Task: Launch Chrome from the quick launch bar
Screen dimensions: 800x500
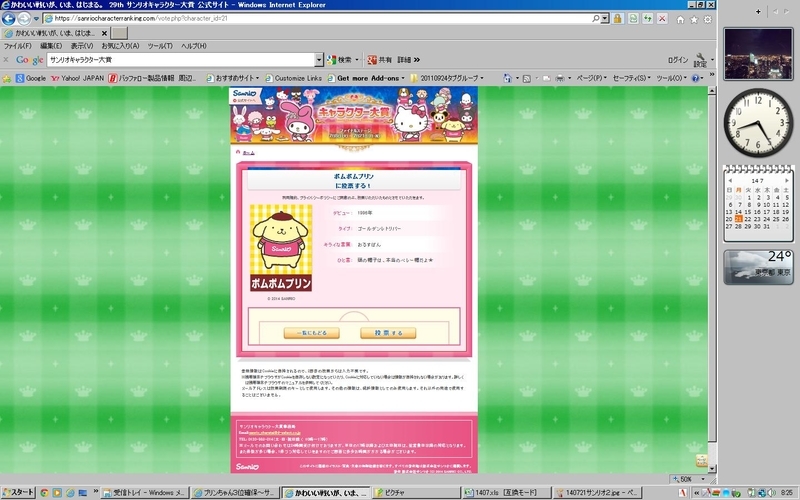Action: [44, 493]
